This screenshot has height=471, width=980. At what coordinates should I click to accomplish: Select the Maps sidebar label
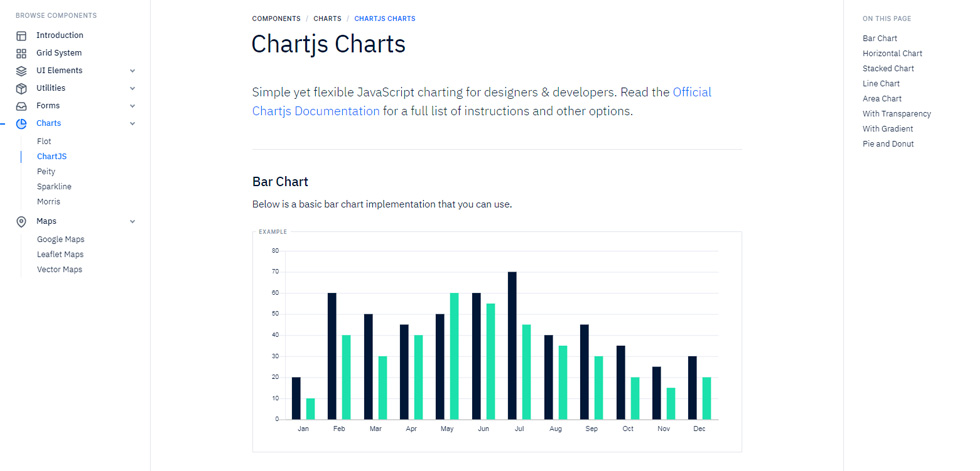(46, 221)
